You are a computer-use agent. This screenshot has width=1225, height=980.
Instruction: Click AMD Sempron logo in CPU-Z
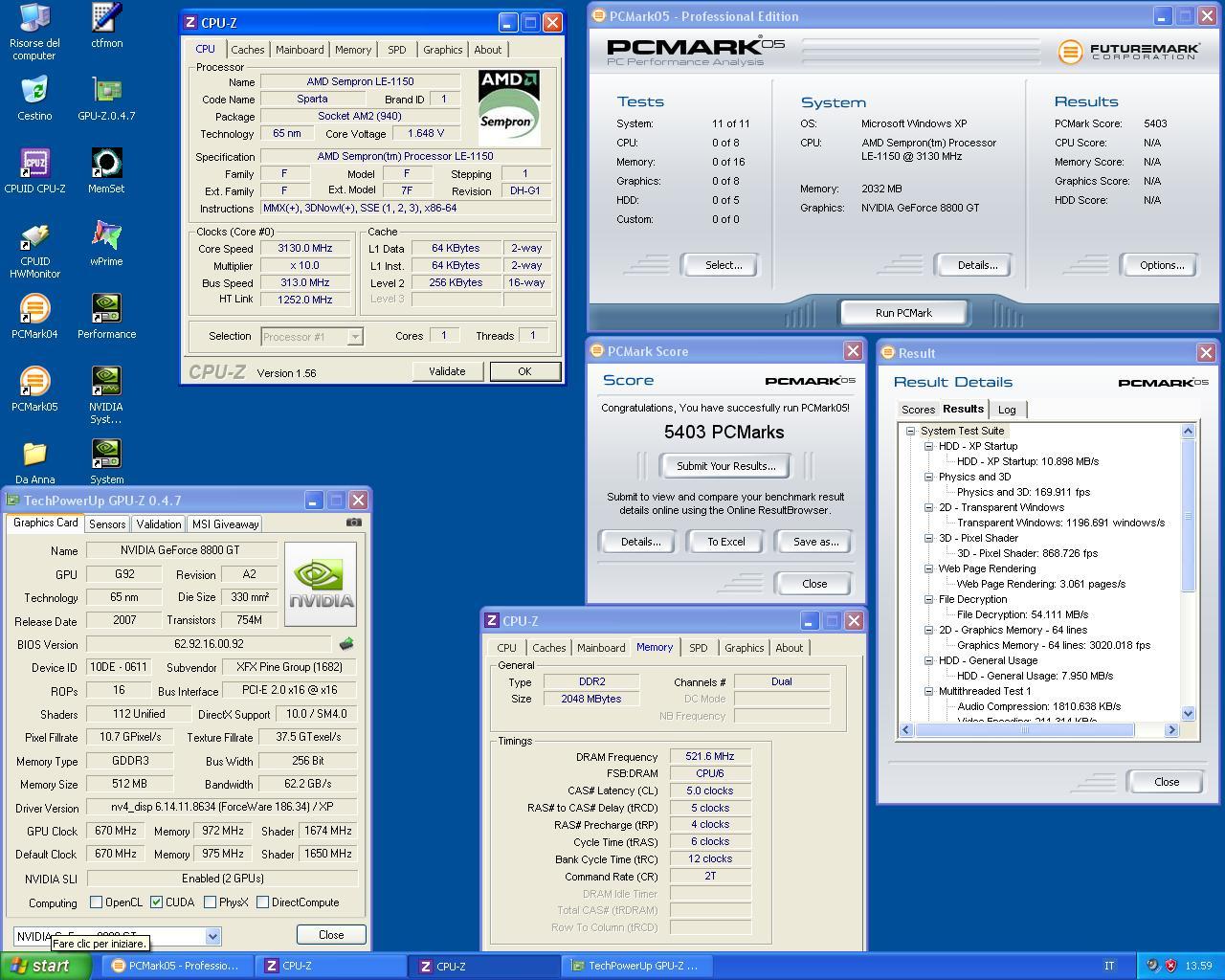(x=509, y=106)
